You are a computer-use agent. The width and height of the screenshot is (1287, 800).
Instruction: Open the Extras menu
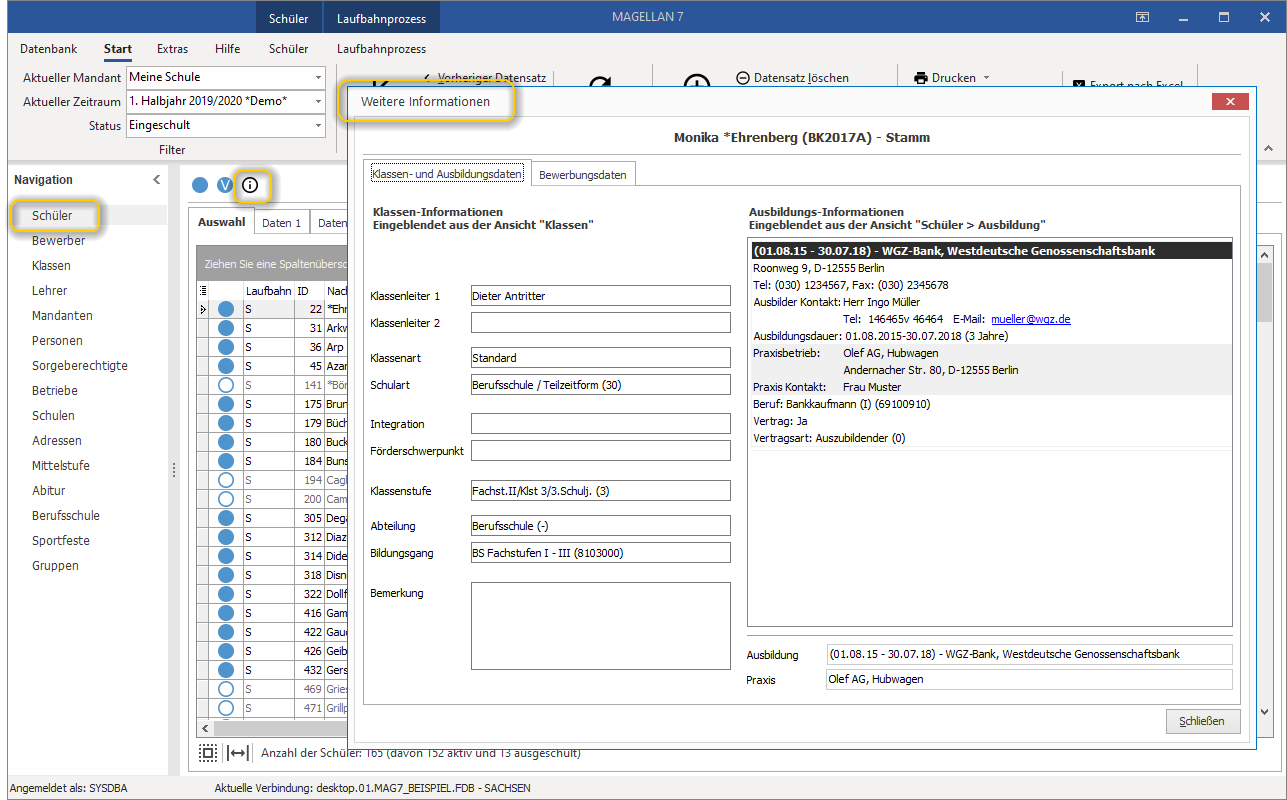tap(172, 49)
